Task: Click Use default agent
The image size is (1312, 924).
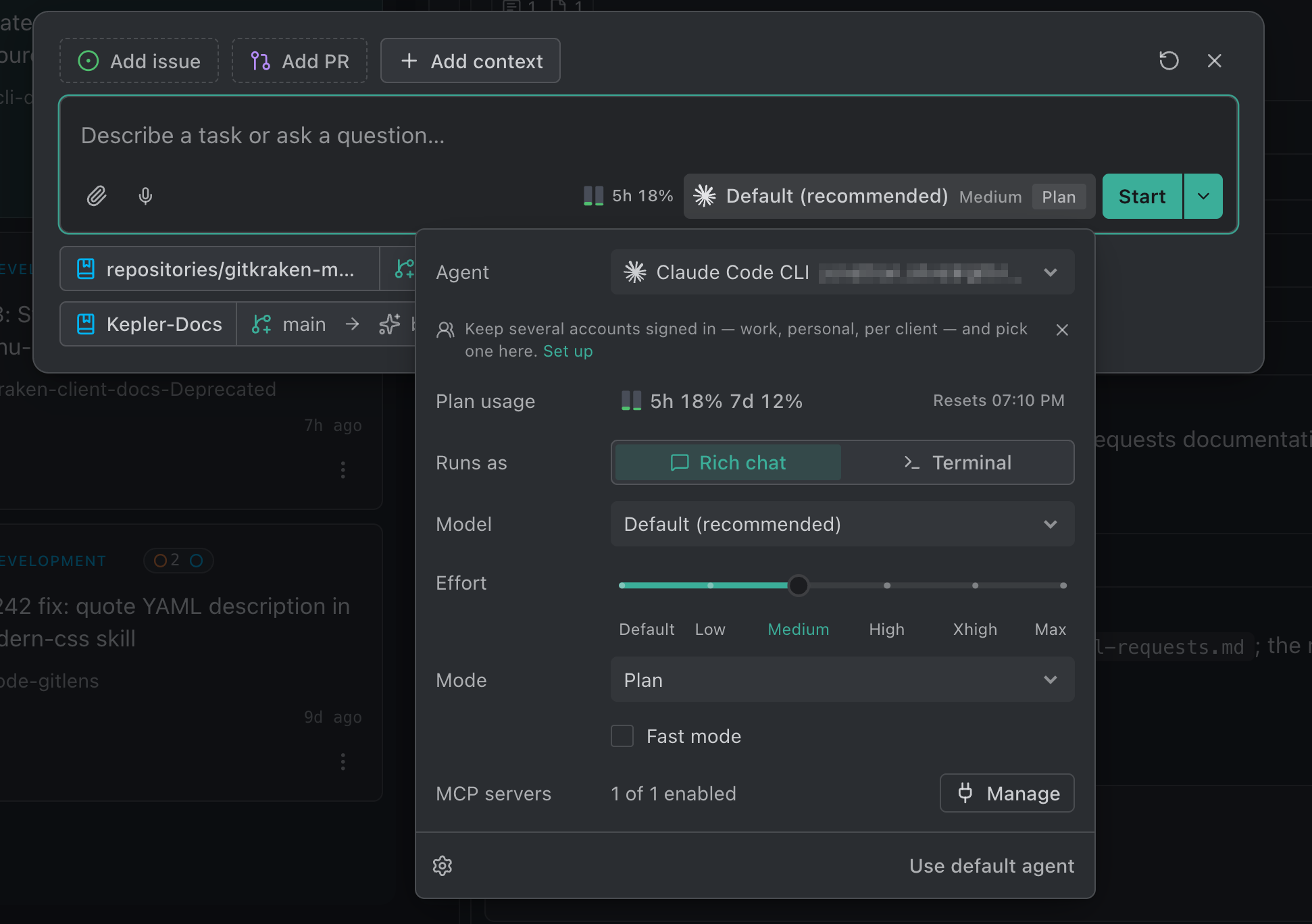Action: point(992,866)
